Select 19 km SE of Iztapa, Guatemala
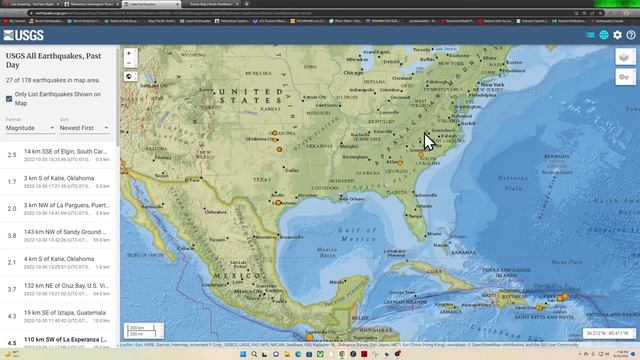640x360 pixels. [x=59, y=316]
